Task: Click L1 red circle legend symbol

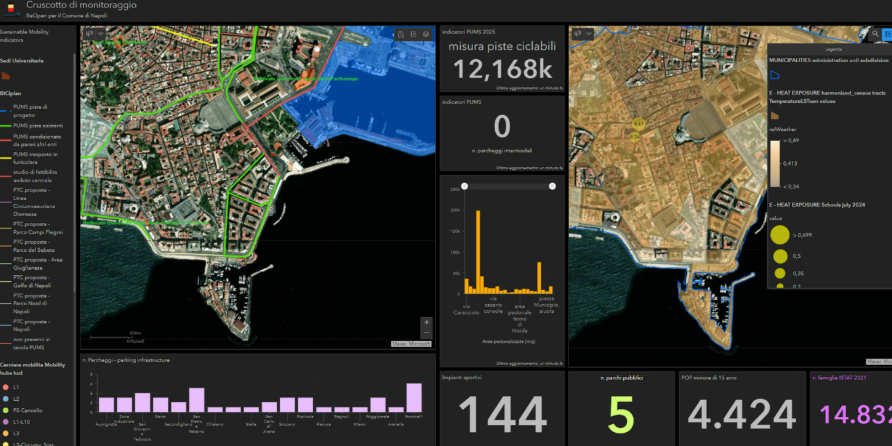Action: coord(5,387)
